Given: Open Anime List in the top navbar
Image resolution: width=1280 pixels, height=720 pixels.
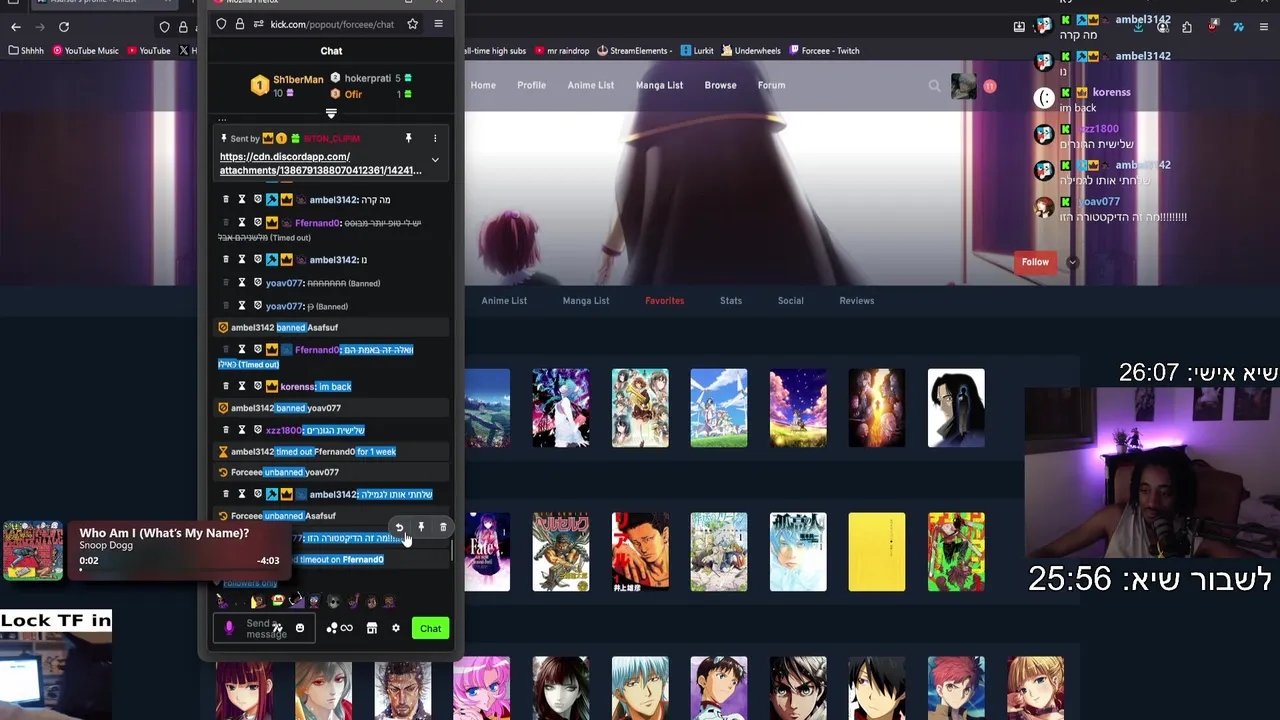Looking at the screenshot, I should click(591, 85).
